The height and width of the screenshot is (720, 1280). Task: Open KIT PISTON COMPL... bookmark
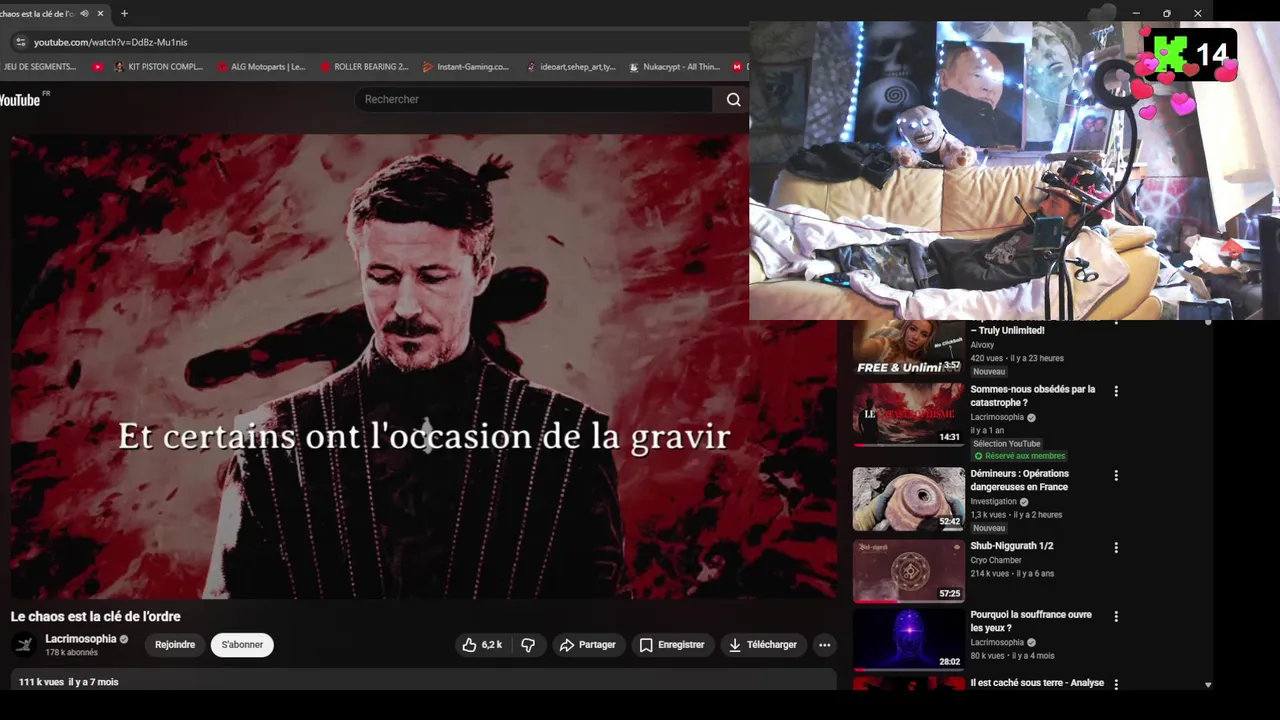pyautogui.click(x=159, y=67)
